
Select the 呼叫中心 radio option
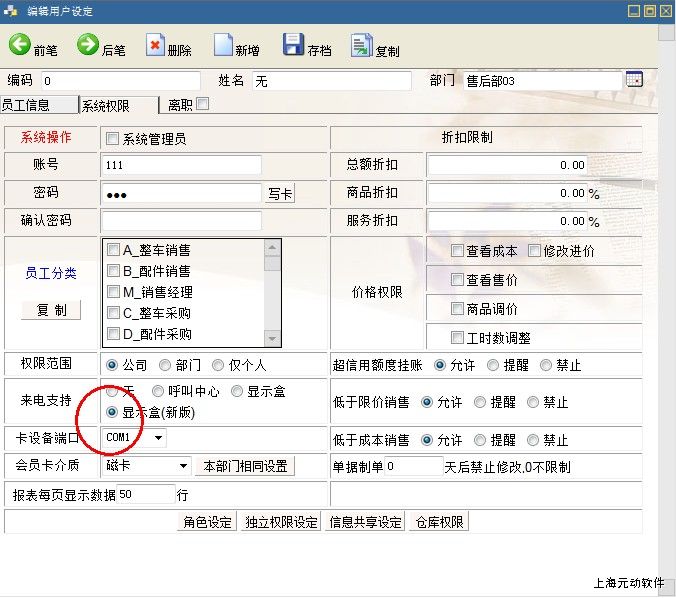(x=158, y=391)
